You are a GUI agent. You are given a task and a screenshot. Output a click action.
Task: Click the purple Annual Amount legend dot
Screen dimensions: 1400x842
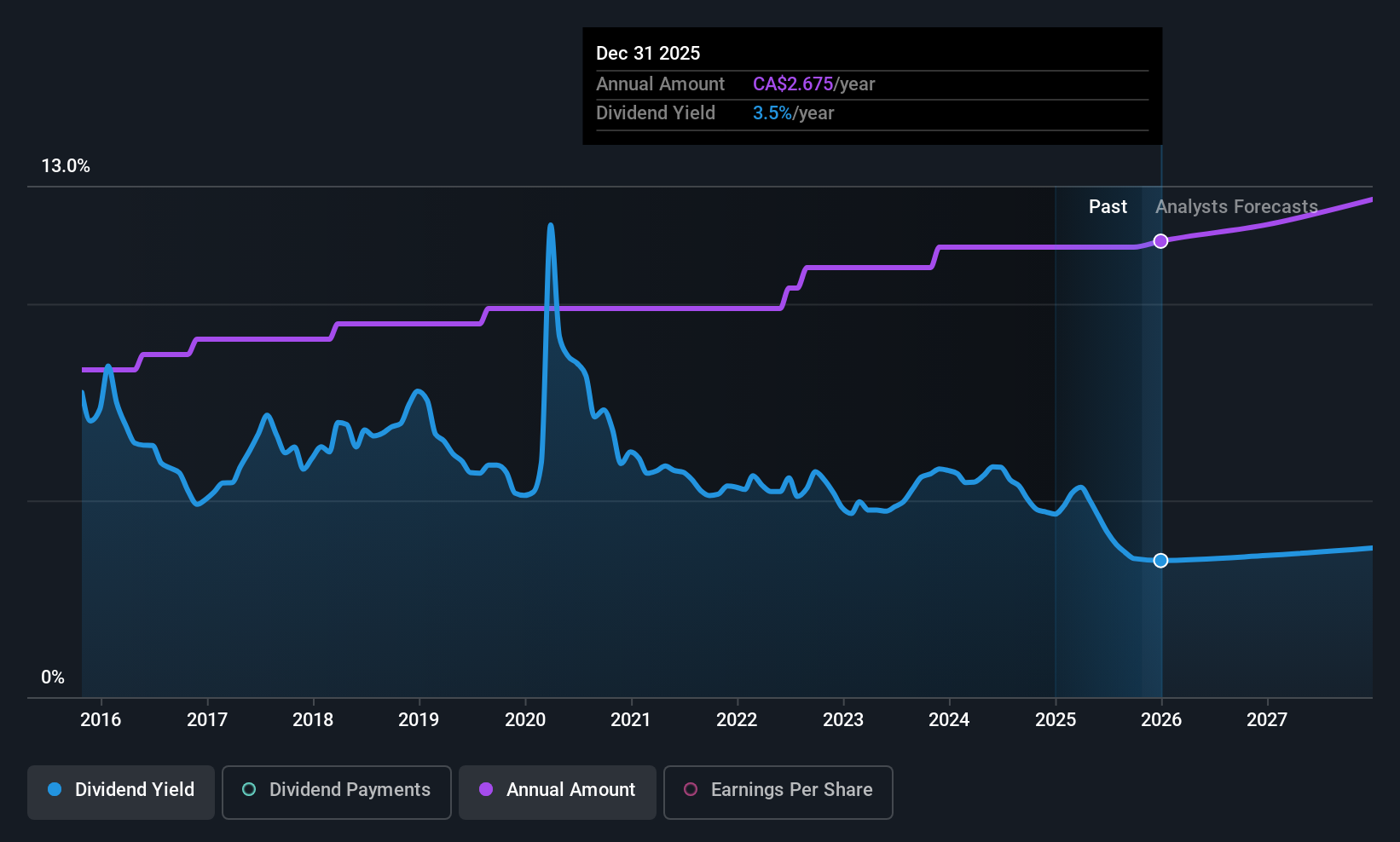(x=485, y=790)
